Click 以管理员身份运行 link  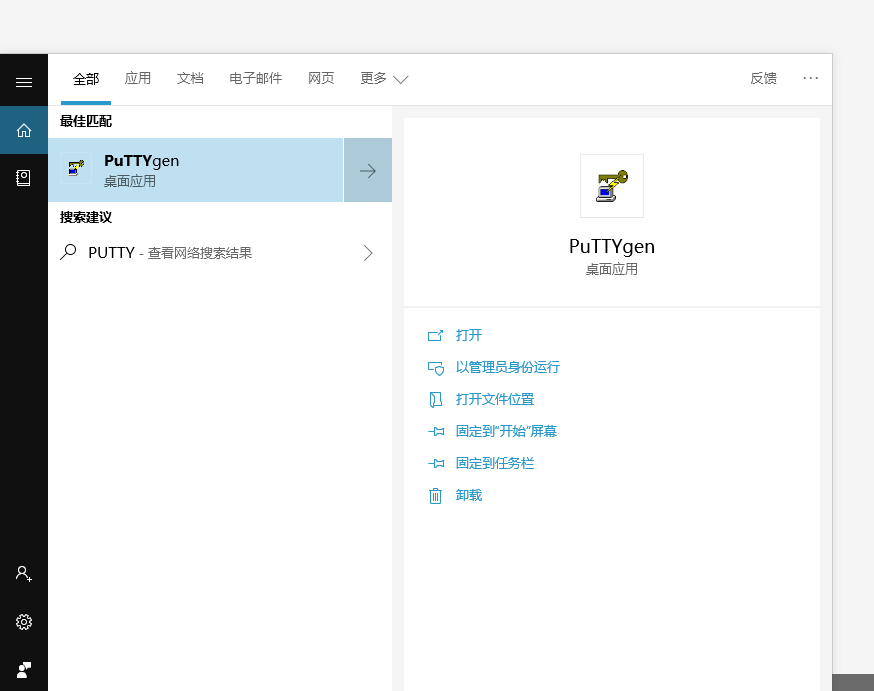[507, 367]
